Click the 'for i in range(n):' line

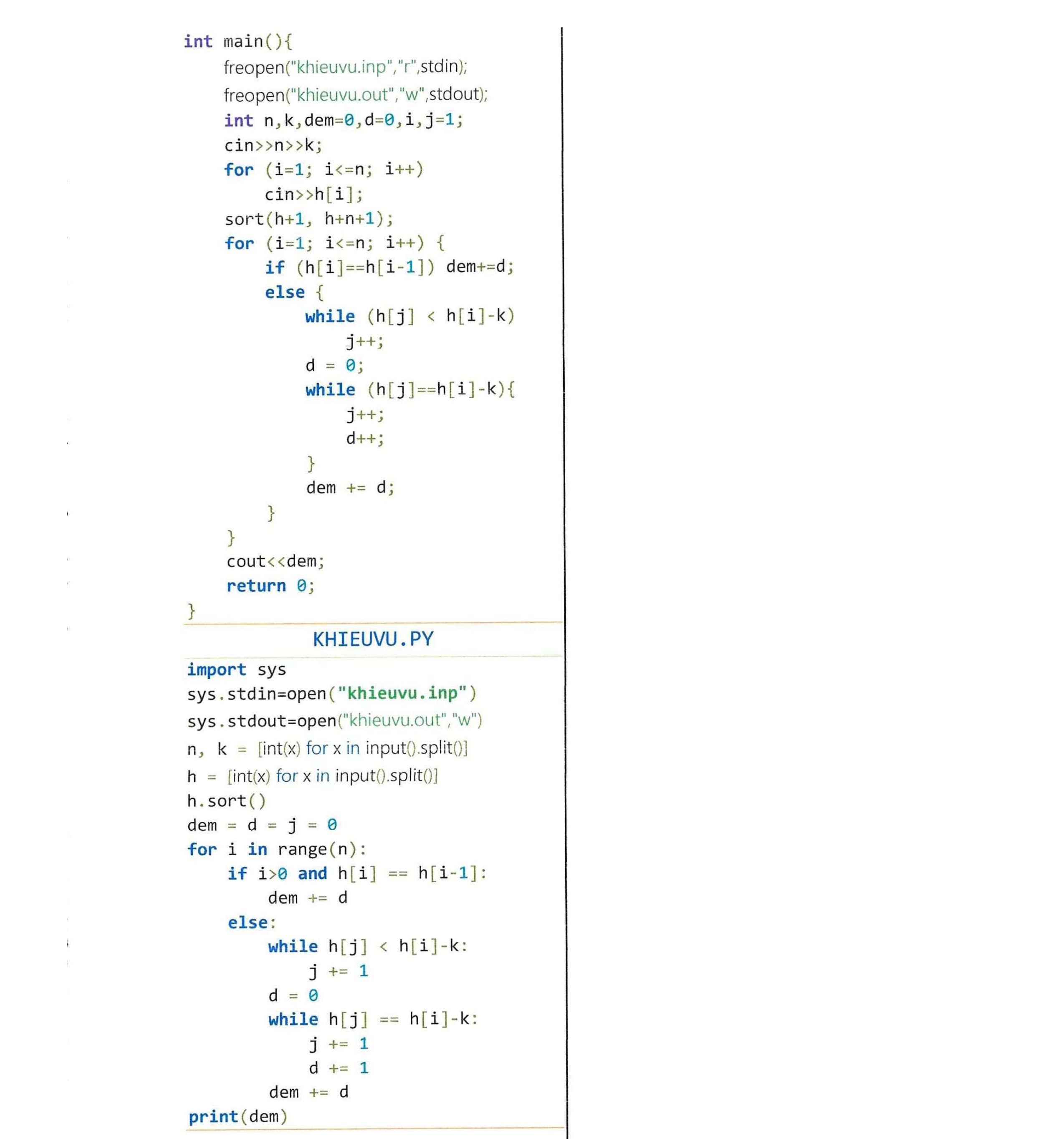(277, 849)
